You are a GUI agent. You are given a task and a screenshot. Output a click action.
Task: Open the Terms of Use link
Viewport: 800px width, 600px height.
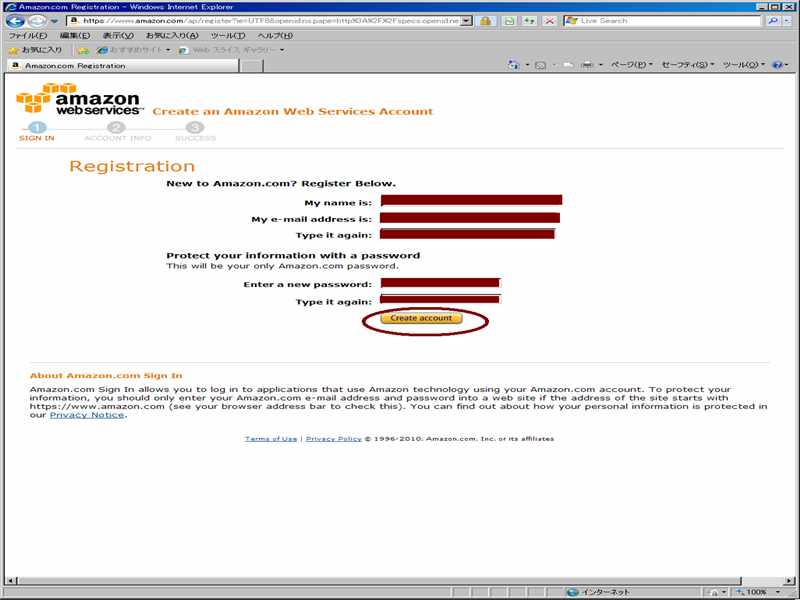point(270,439)
